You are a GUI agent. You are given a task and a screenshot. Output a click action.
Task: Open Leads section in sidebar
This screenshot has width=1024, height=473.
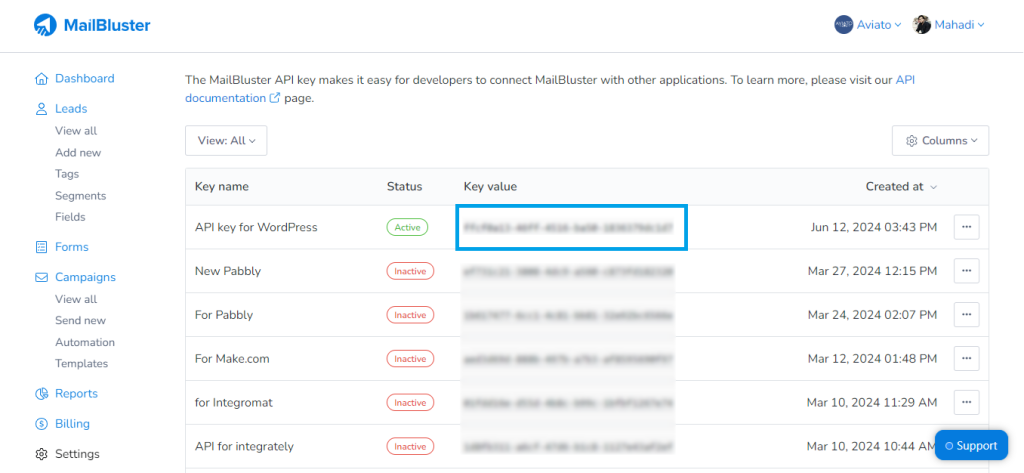[71, 109]
